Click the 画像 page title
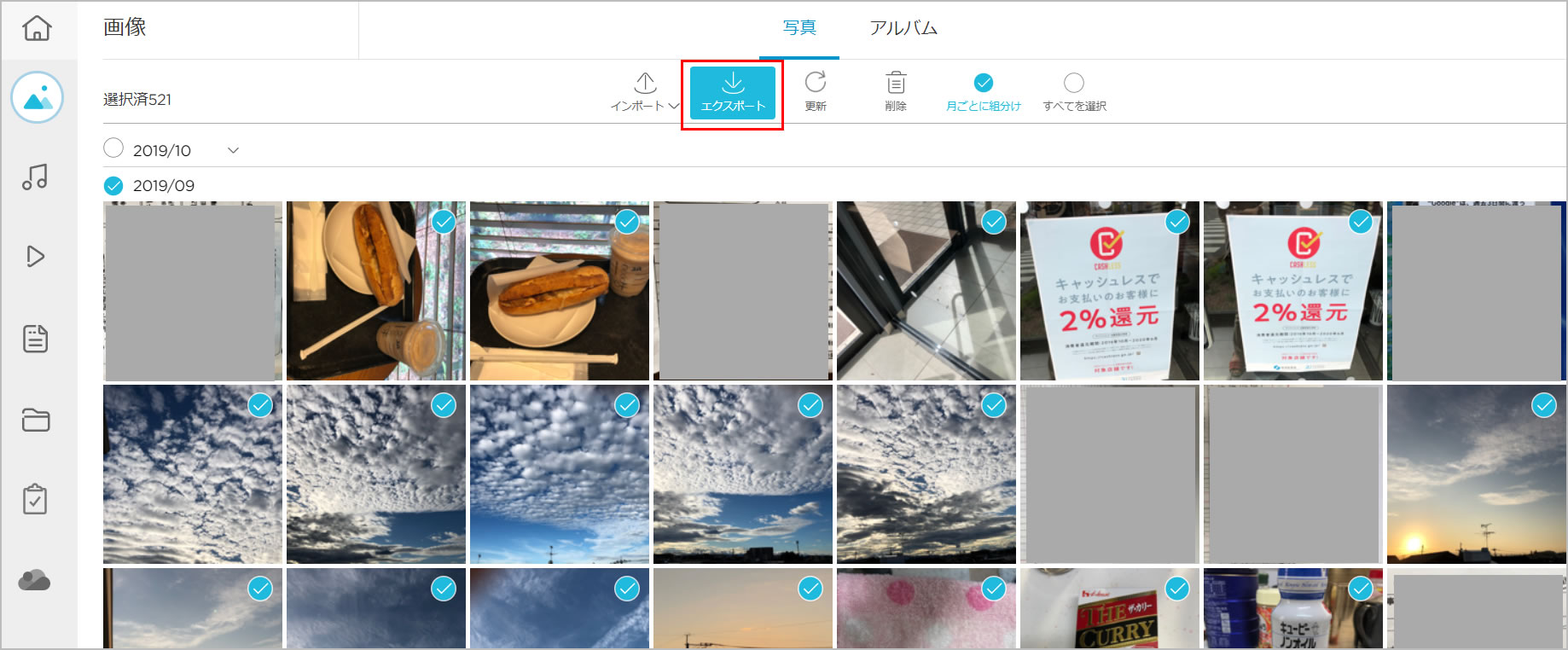 coord(125,27)
